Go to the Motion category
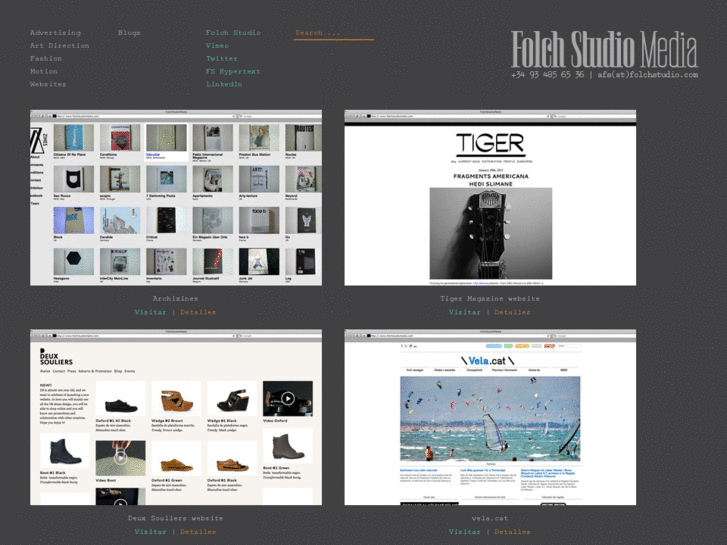727x545 pixels. pos(44,71)
